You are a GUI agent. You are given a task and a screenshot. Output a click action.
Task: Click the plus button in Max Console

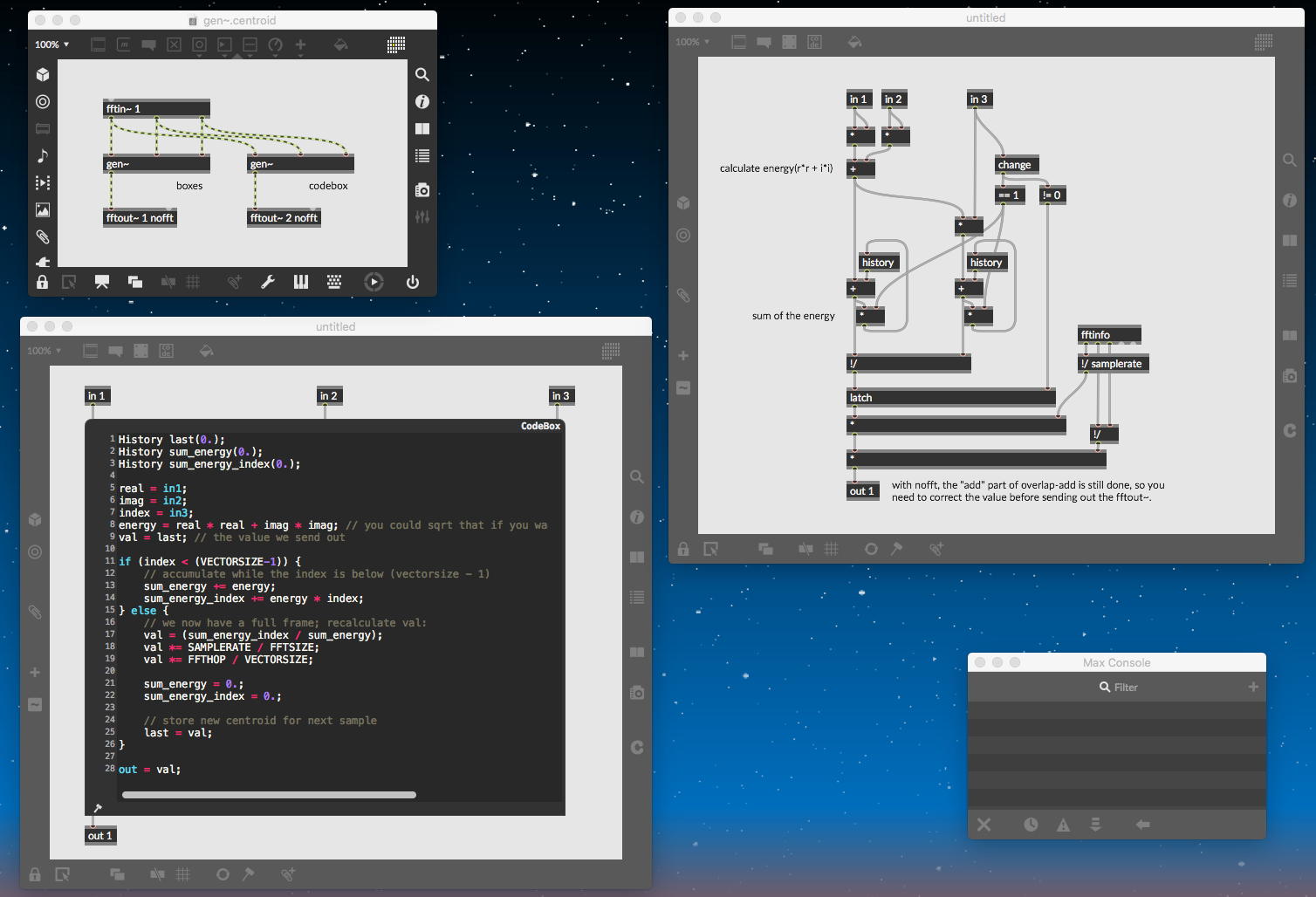(1253, 687)
